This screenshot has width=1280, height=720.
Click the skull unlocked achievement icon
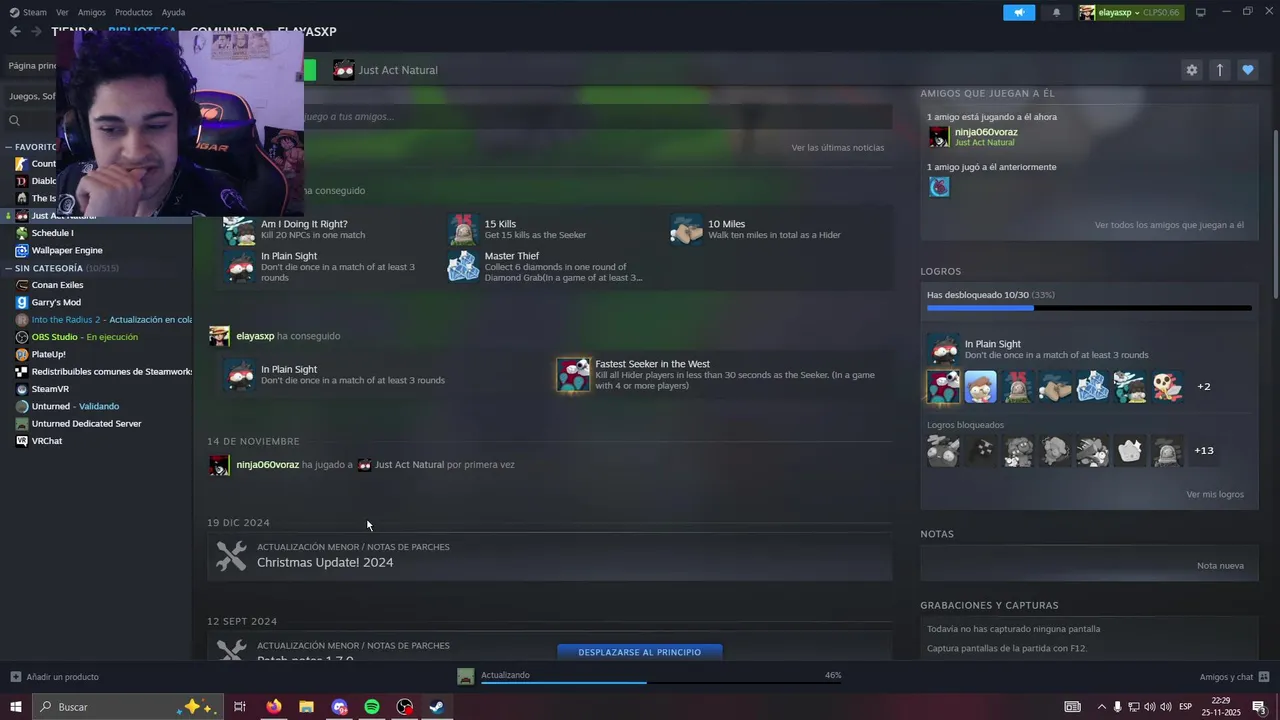pyautogui.click(x=1167, y=386)
